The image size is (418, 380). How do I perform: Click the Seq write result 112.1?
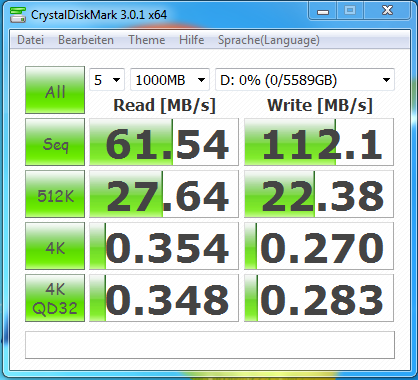click(x=319, y=142)
